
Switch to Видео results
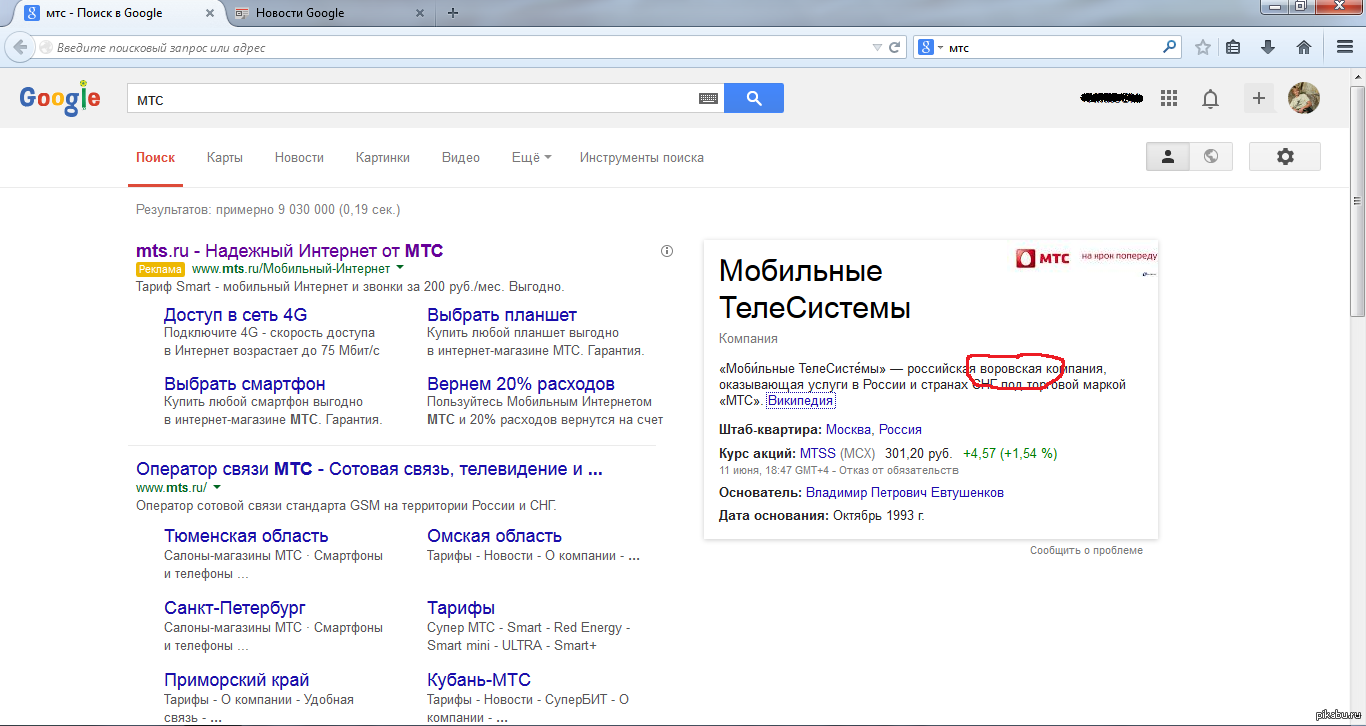tap(461, 158)
